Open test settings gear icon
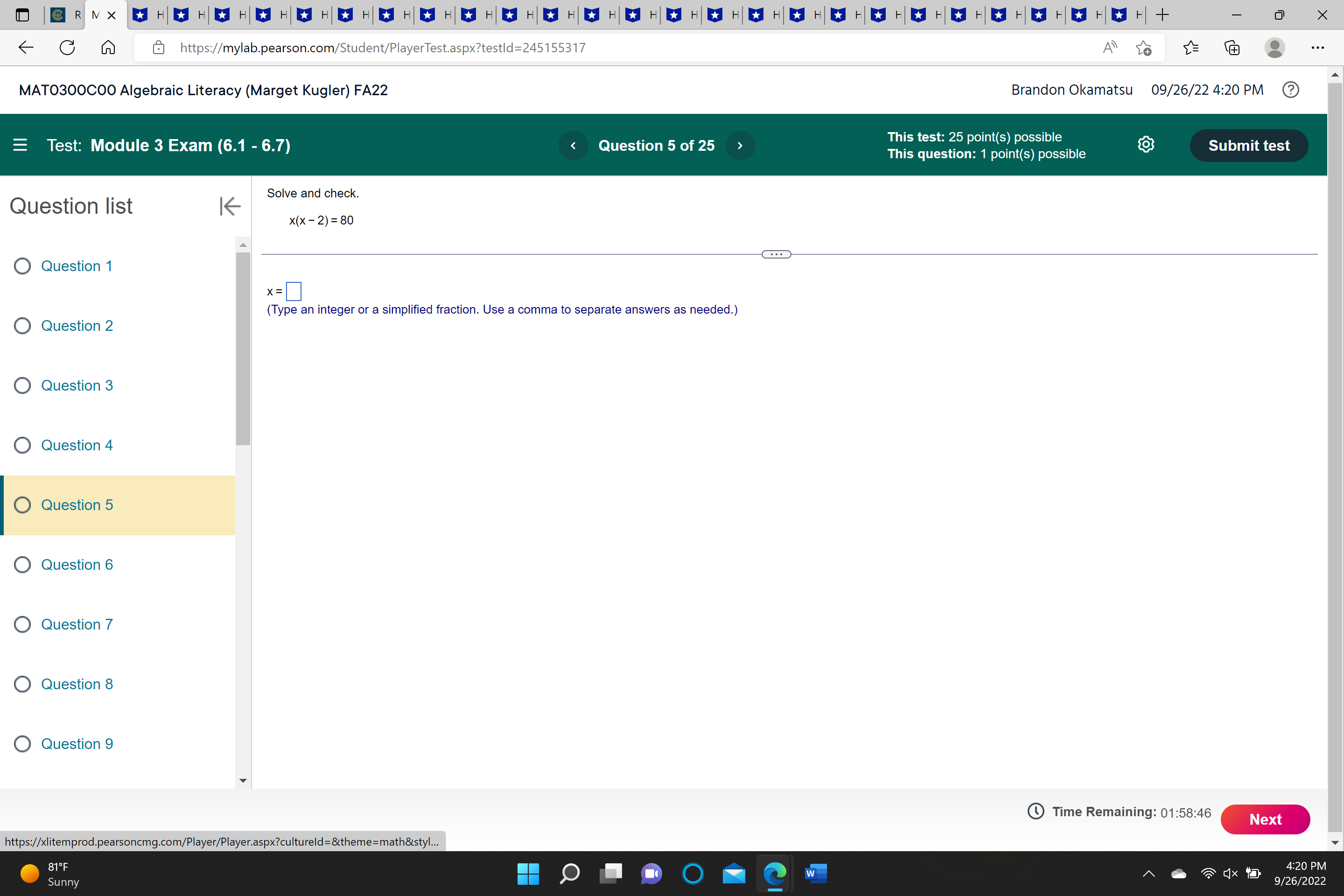The image size is (1344, 896). point(1145,145)
